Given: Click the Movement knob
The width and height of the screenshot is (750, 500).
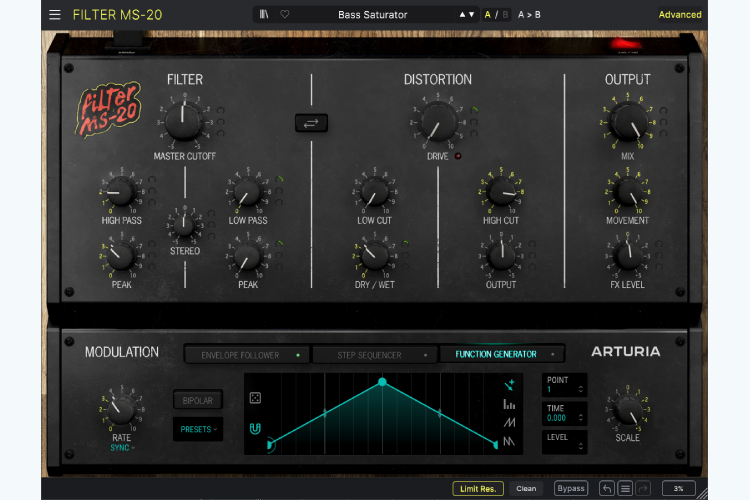Looking at the screenshot, I should click(x=628, y=191).
